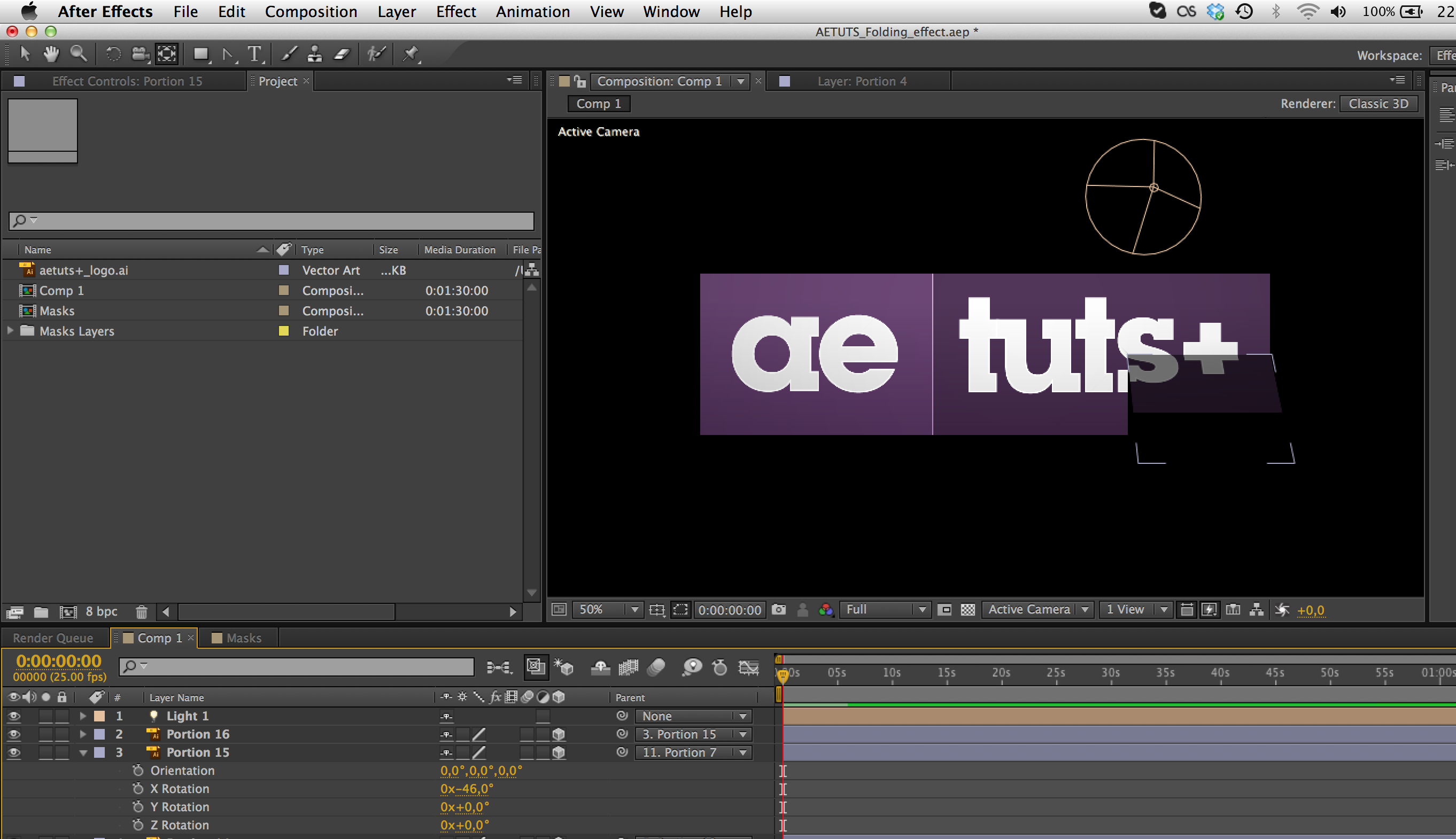Toggle 3D layer switch for Portion 15
This screenshot has width=1456, height=839.
click(x=559, y=752)
